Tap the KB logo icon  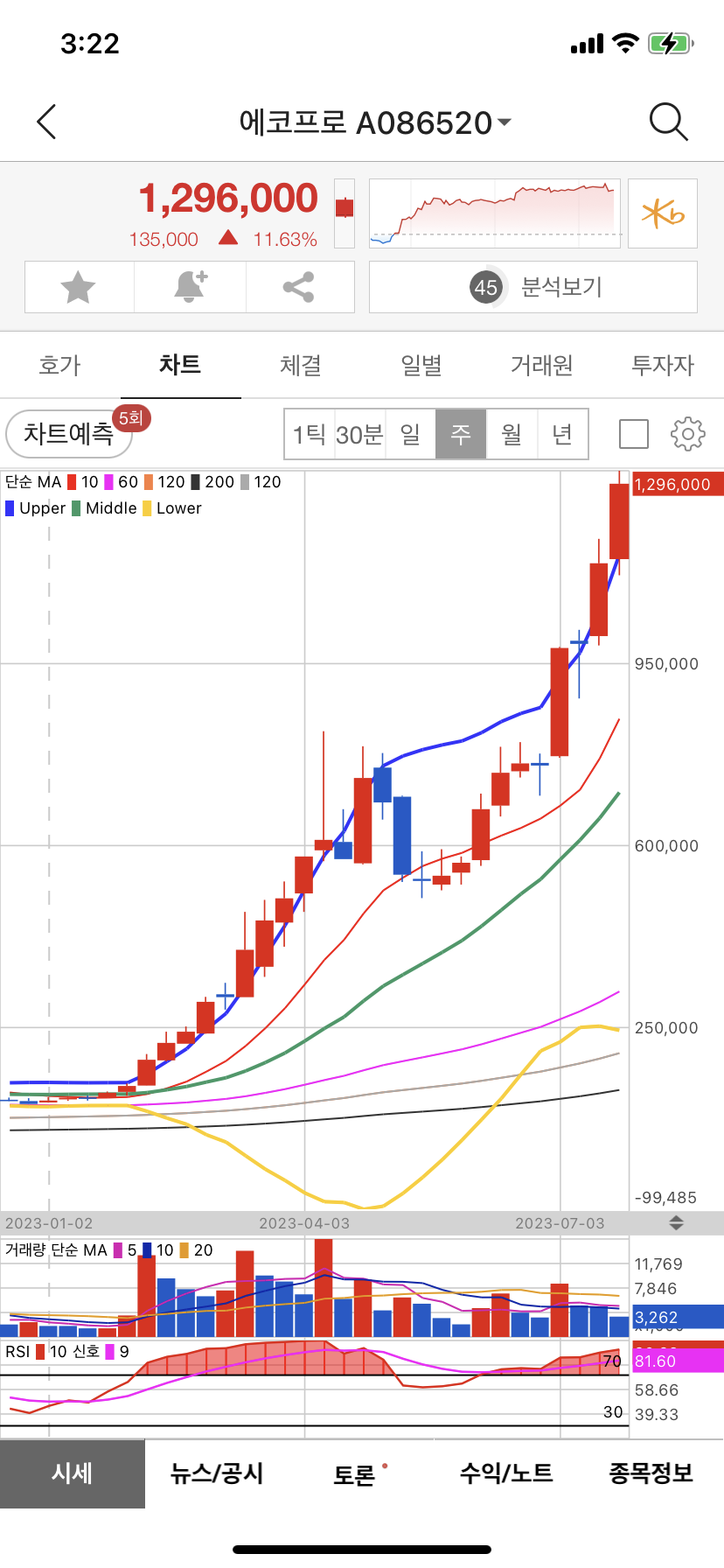[x=663, y=213]
